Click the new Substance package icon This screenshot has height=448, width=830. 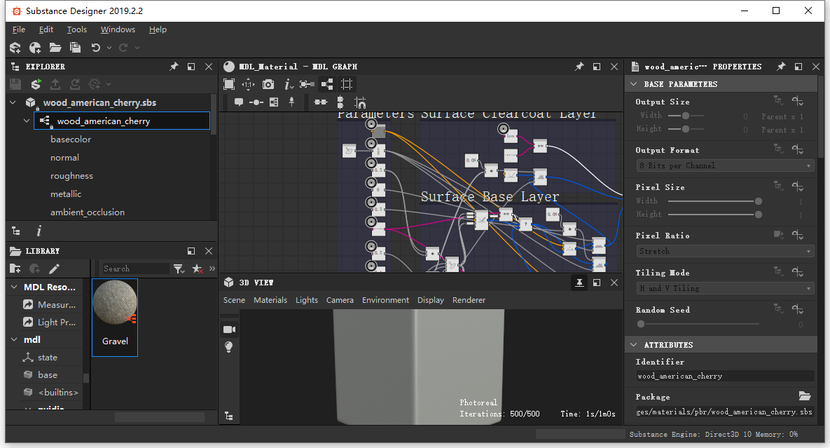click(x=15, y=48)
